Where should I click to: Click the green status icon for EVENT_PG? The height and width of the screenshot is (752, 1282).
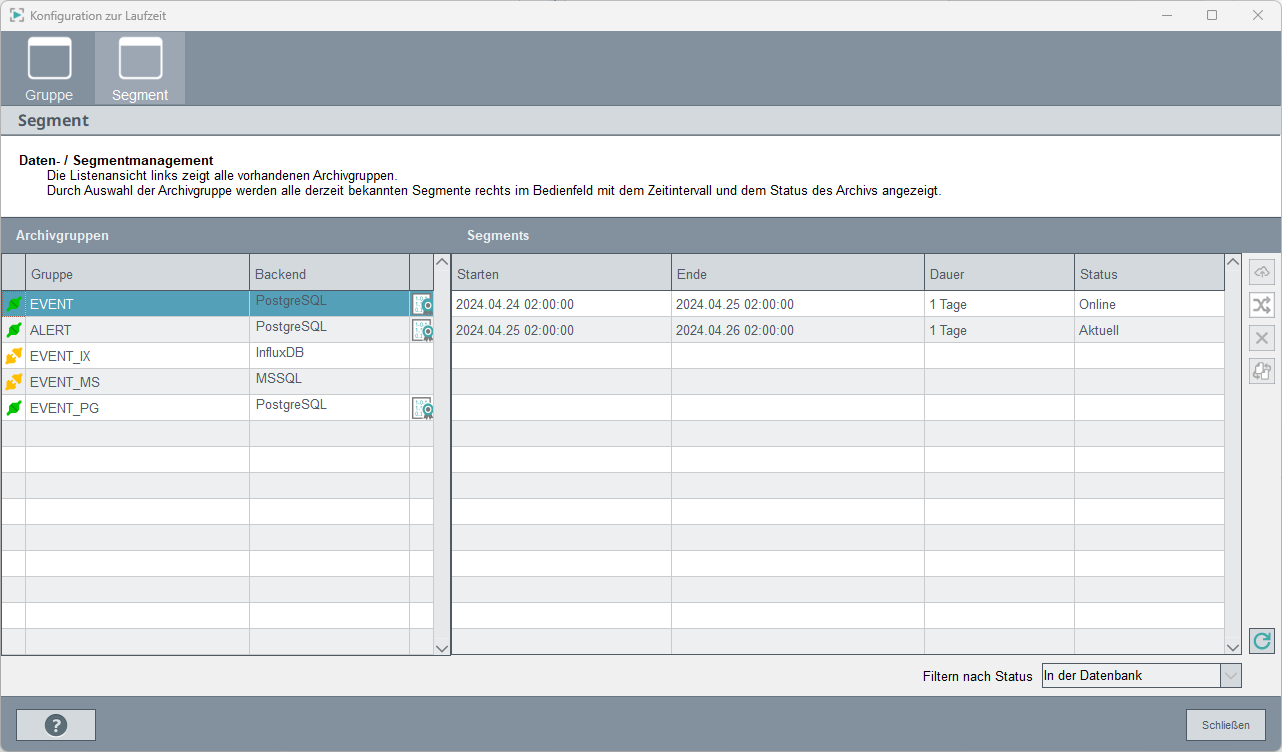pyautogui.click(x=14, y=408)
